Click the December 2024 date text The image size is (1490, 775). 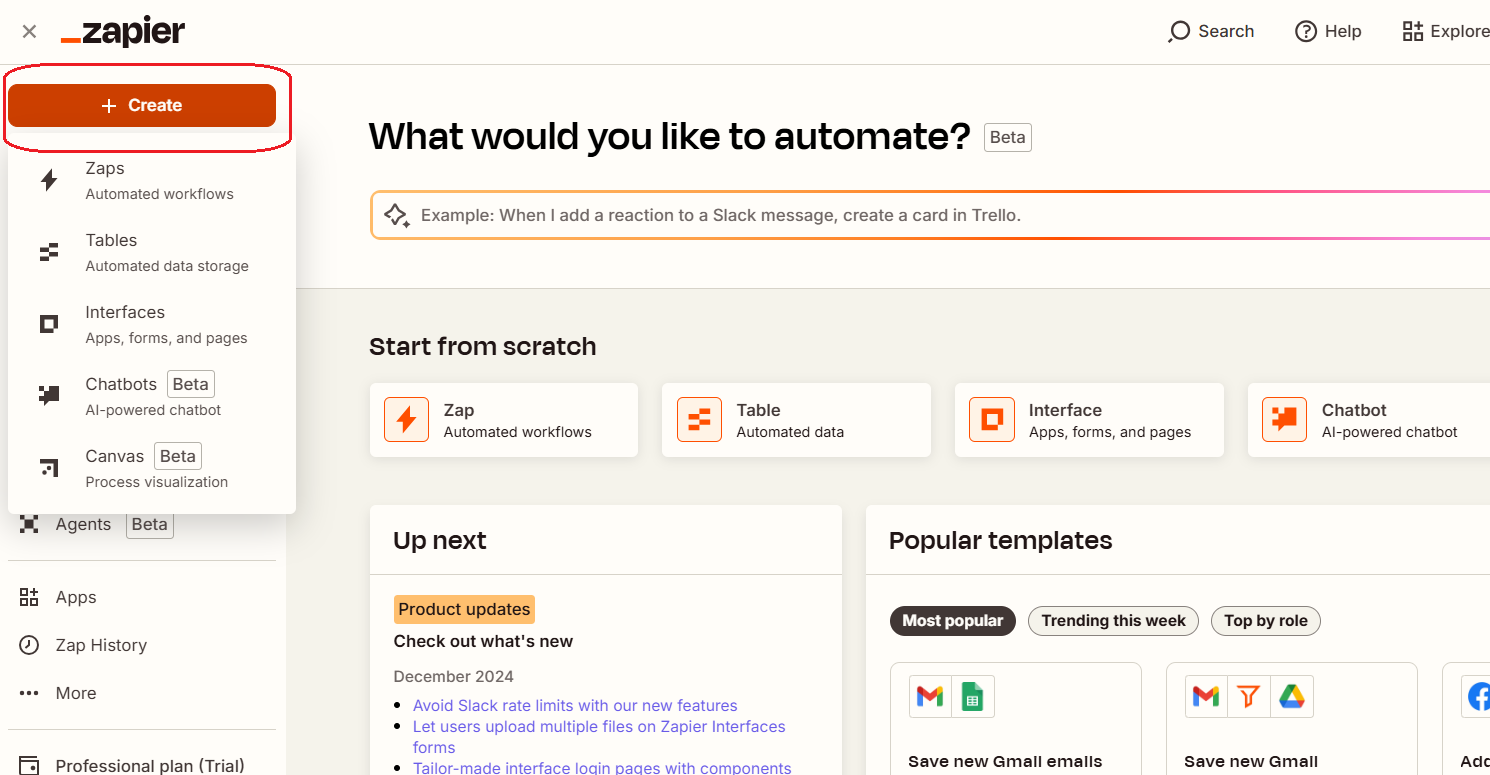point(454,676)
